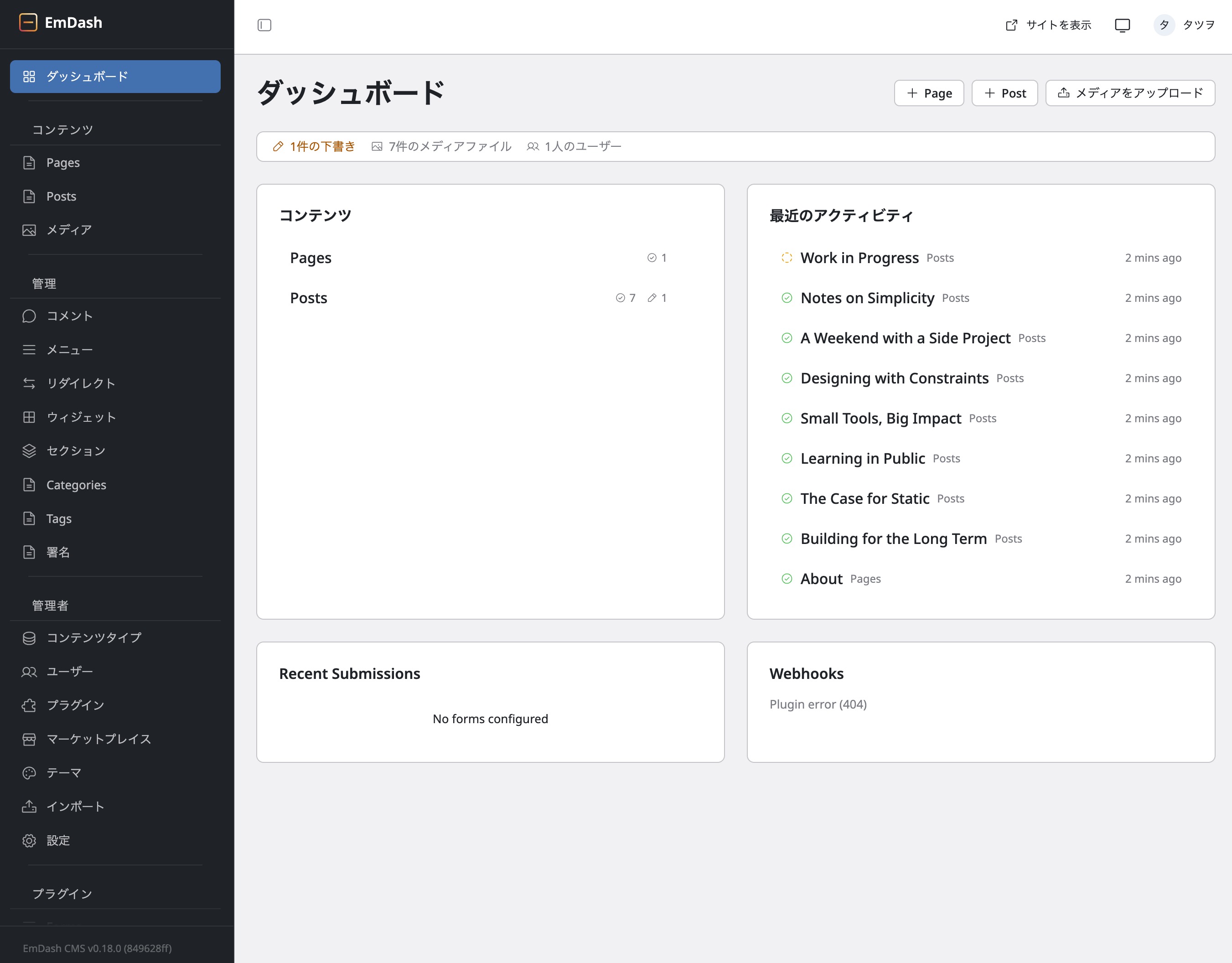This screenshot has height=963, width=1232.
Task: Open Categories in the sidebar
Action: 115,485
